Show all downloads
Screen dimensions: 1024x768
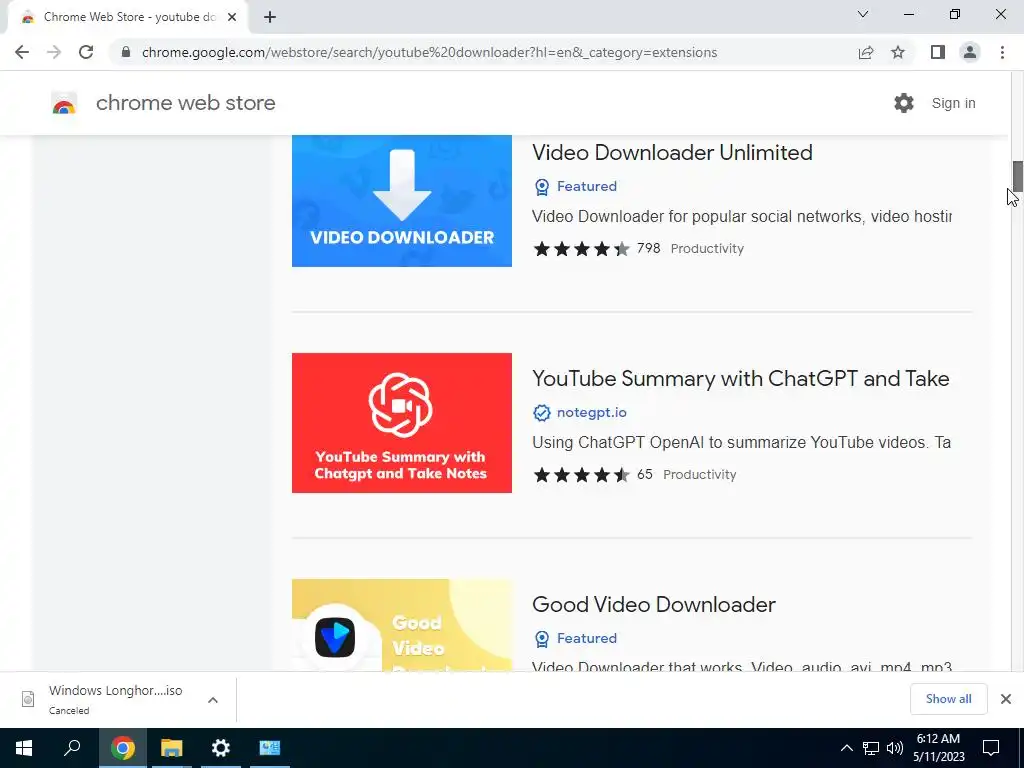(x=948, y=699)
